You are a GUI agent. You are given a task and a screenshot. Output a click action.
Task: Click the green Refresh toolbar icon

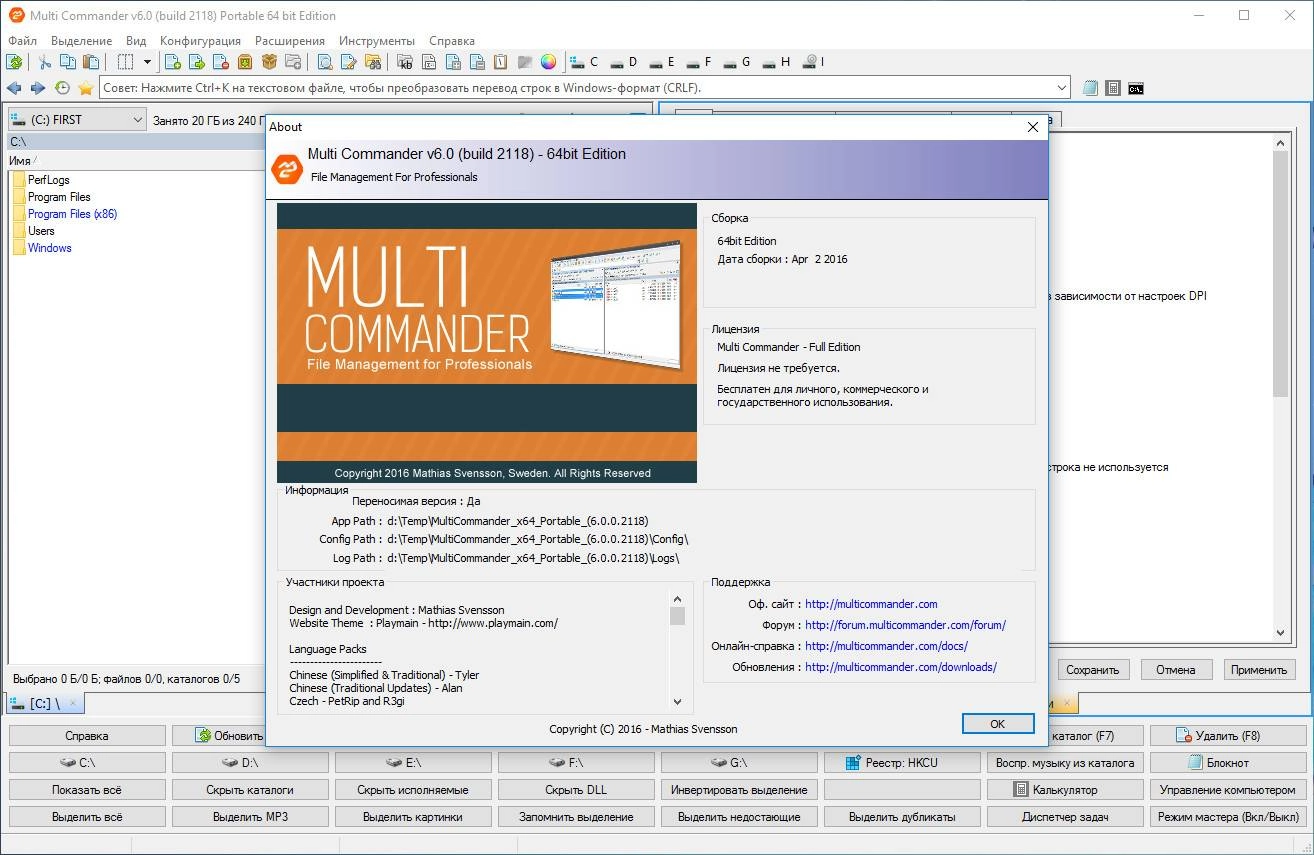coord(16,62)
